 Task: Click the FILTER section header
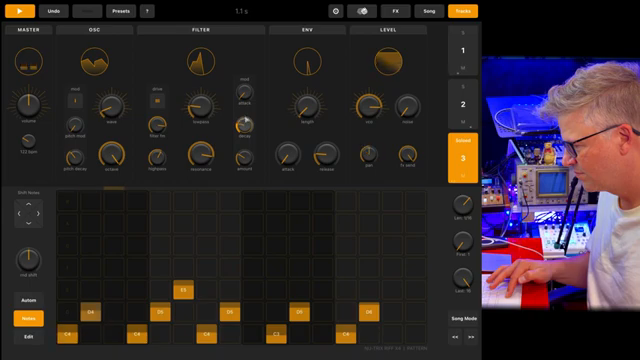point(201,30)
